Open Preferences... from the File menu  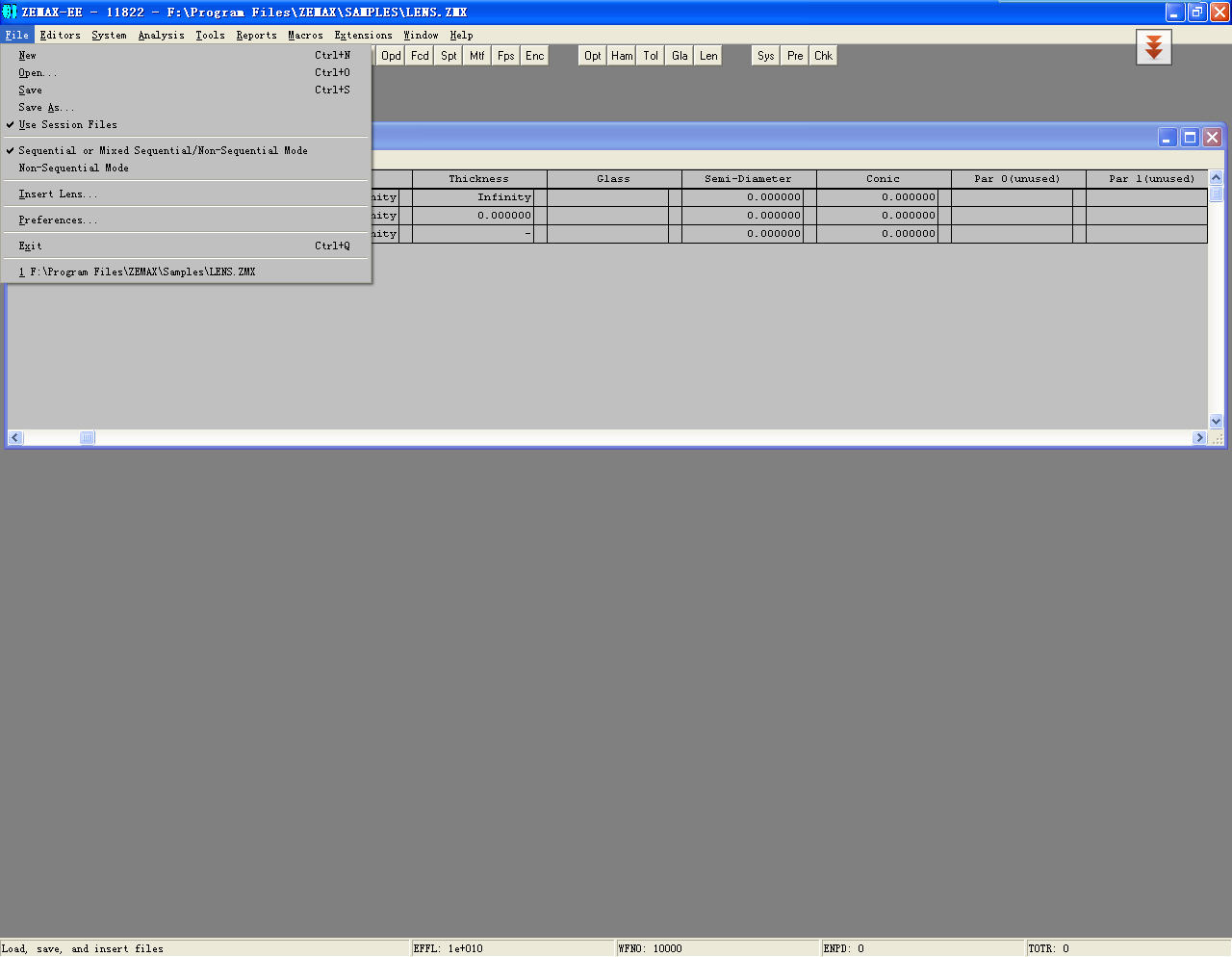tap(186, 220)
